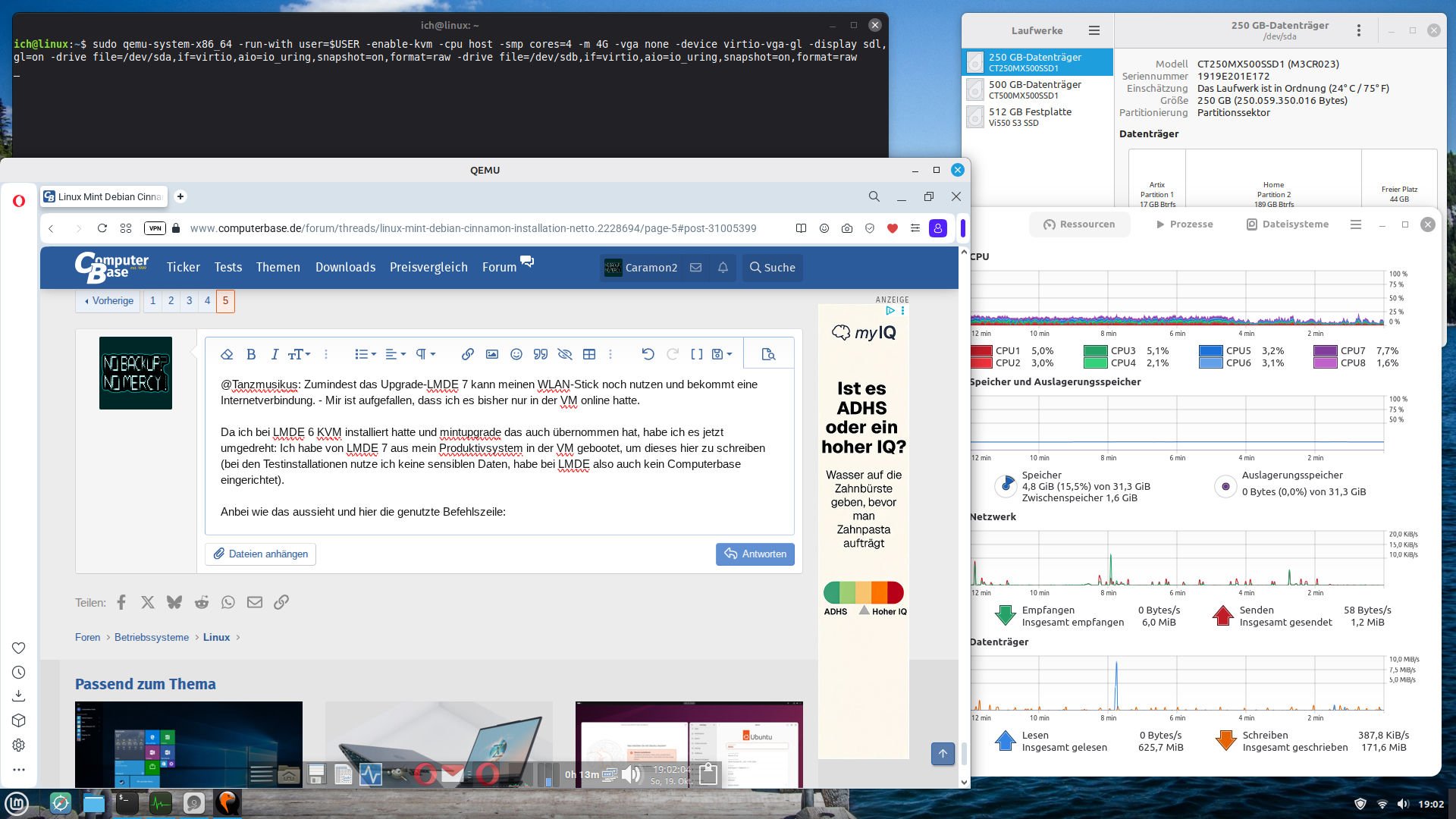1456x819 pixels.
Task: Toggle BB code mode brackets icon
Action: 696,354
